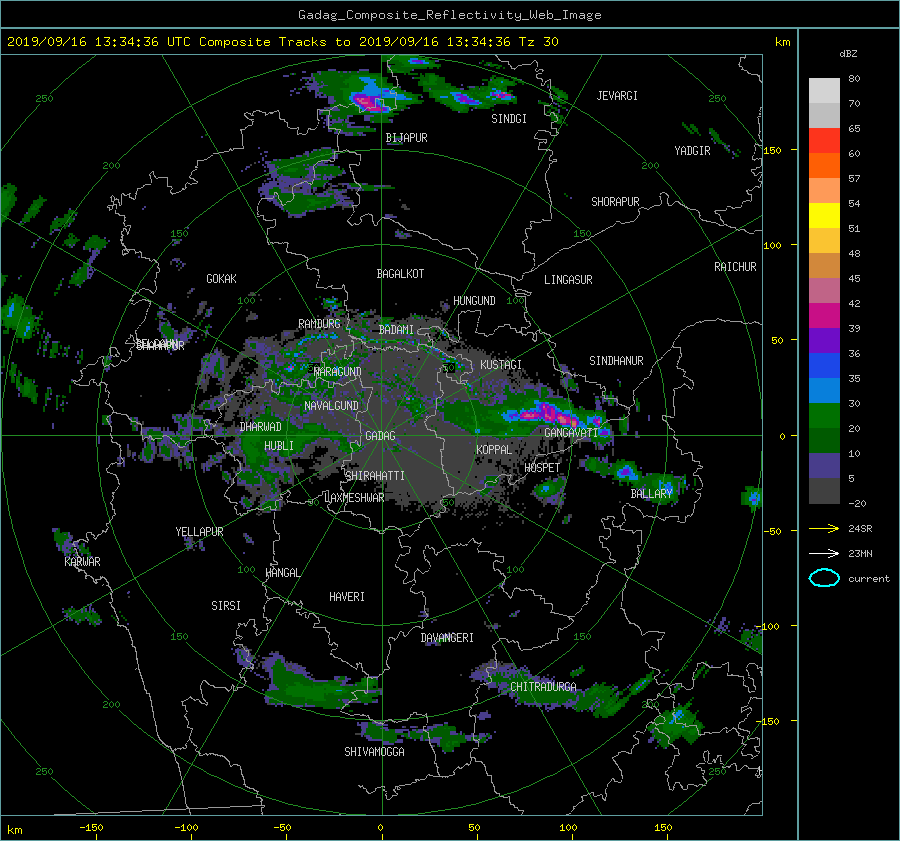Image resolution: width=900 pixels, height=841 pixels.
Task: Click the magenta storm cell north of Bijapur
Action: pos(371,103)
